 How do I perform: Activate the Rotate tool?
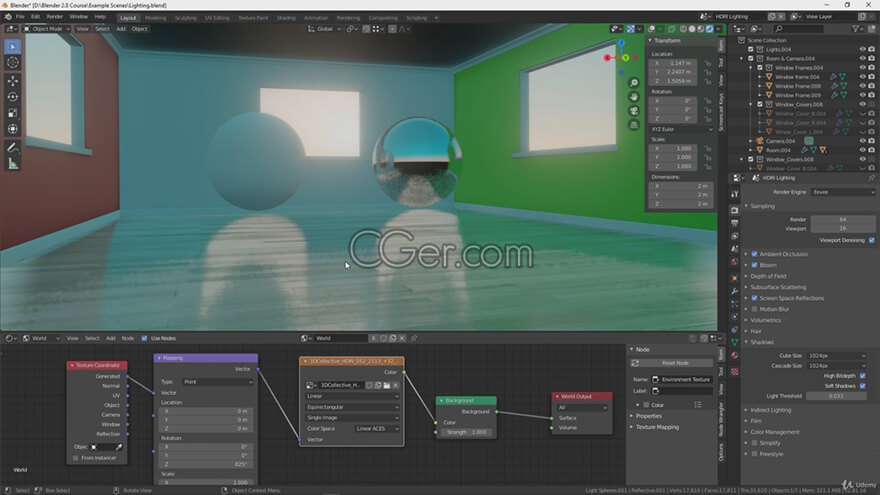pyautogui.click(x=12, y=97)
